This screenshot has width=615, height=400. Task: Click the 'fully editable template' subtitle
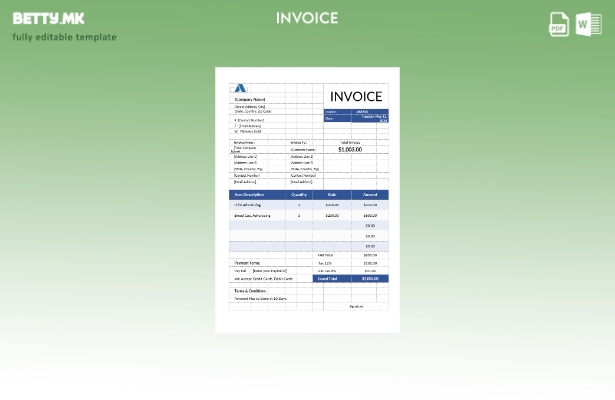(x=64, y=38)
